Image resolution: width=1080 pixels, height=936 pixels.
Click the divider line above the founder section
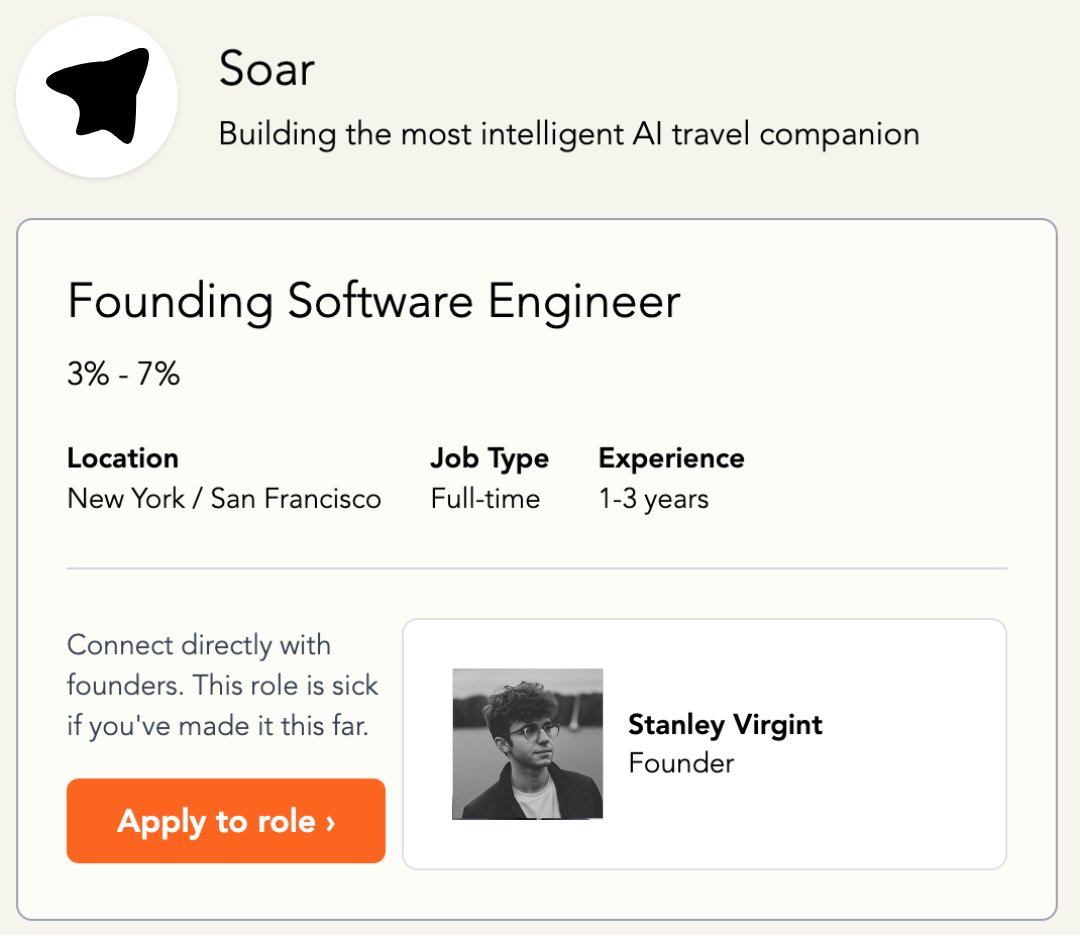536,568
